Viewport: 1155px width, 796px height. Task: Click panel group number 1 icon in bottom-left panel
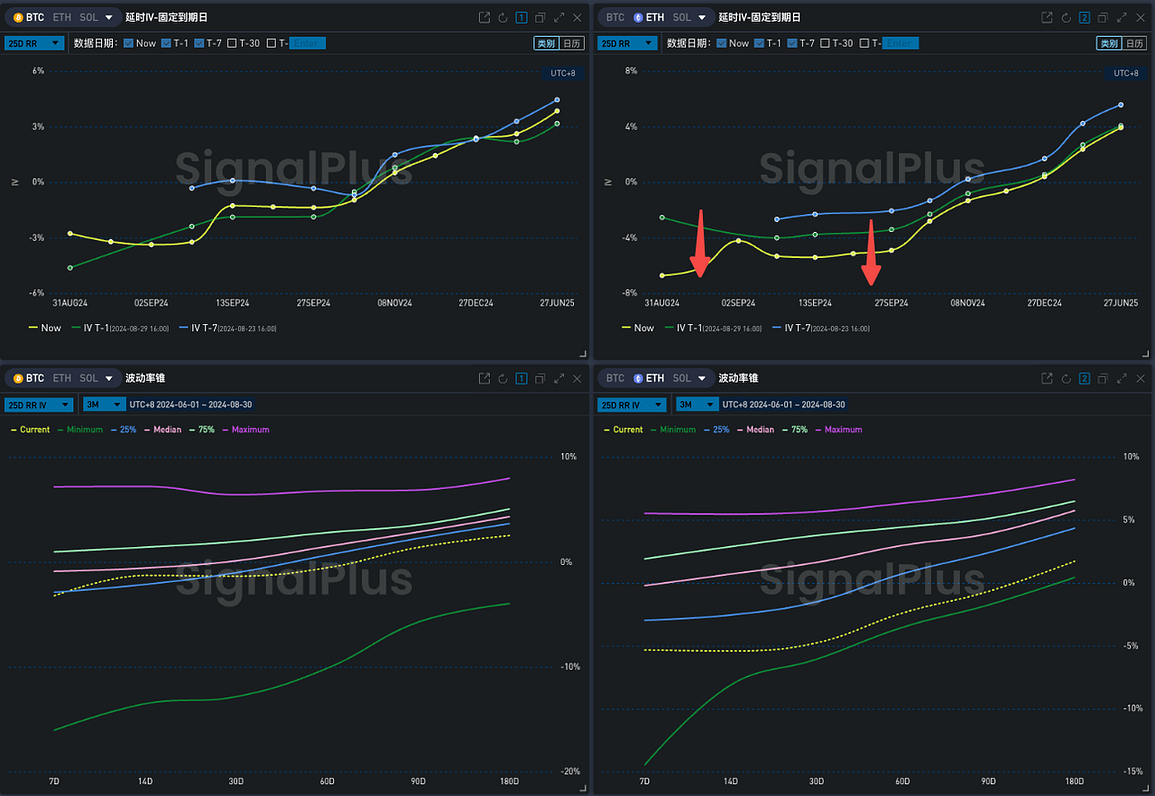click(521, 379)
